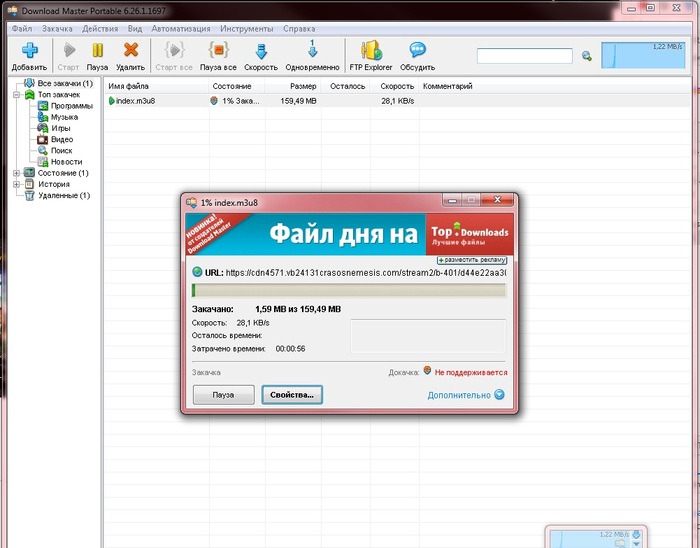Viewport: 700px width, 548px height.
Task: Click the download progress bar in the dialog
Action: (349, 291)
